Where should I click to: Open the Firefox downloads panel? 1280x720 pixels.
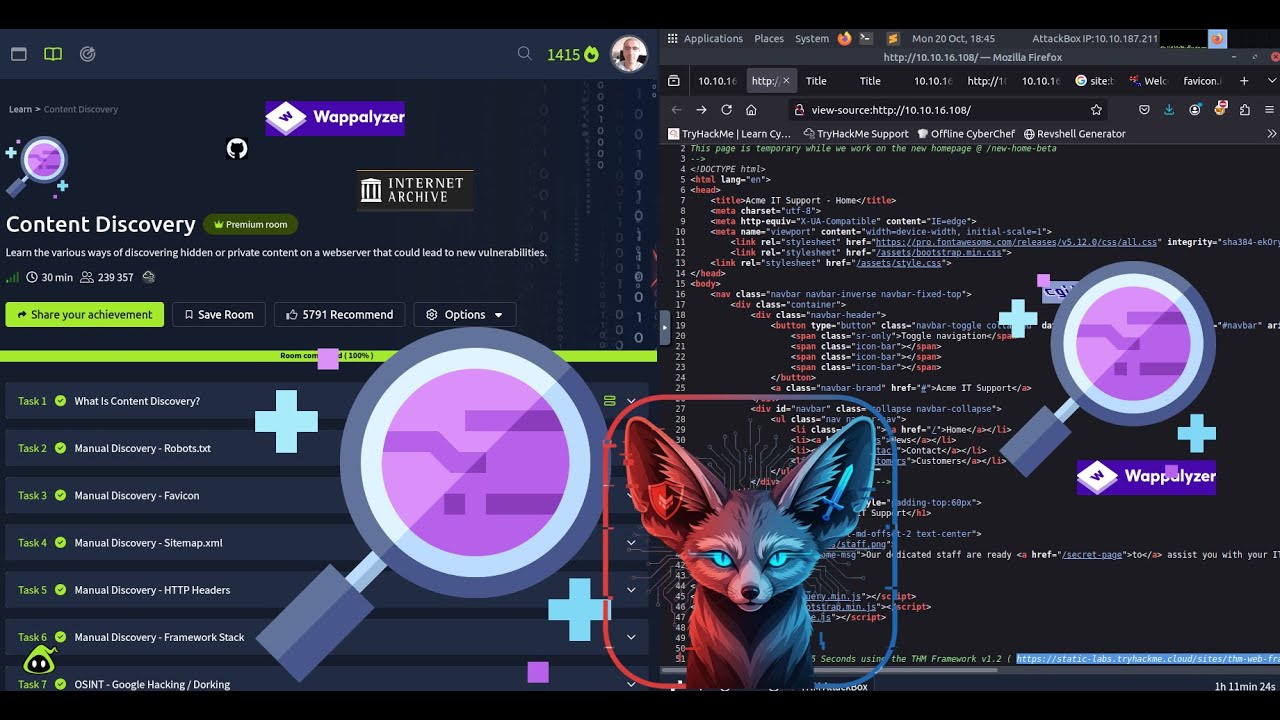[1169, 110]
